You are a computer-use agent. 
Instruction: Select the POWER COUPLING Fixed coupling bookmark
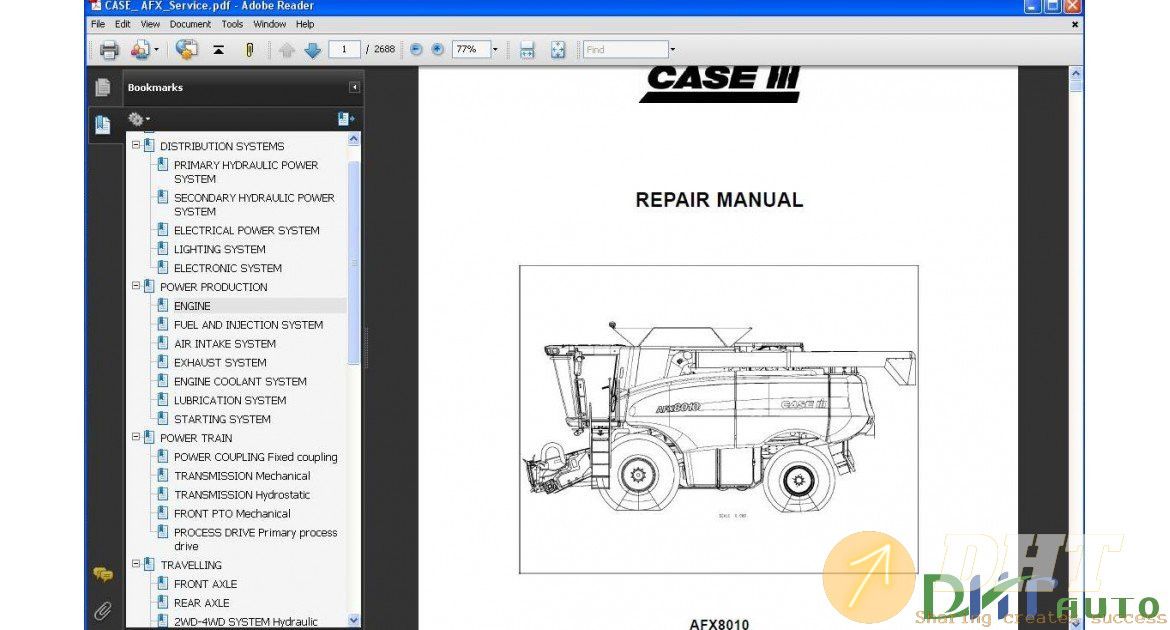point(256,457)
